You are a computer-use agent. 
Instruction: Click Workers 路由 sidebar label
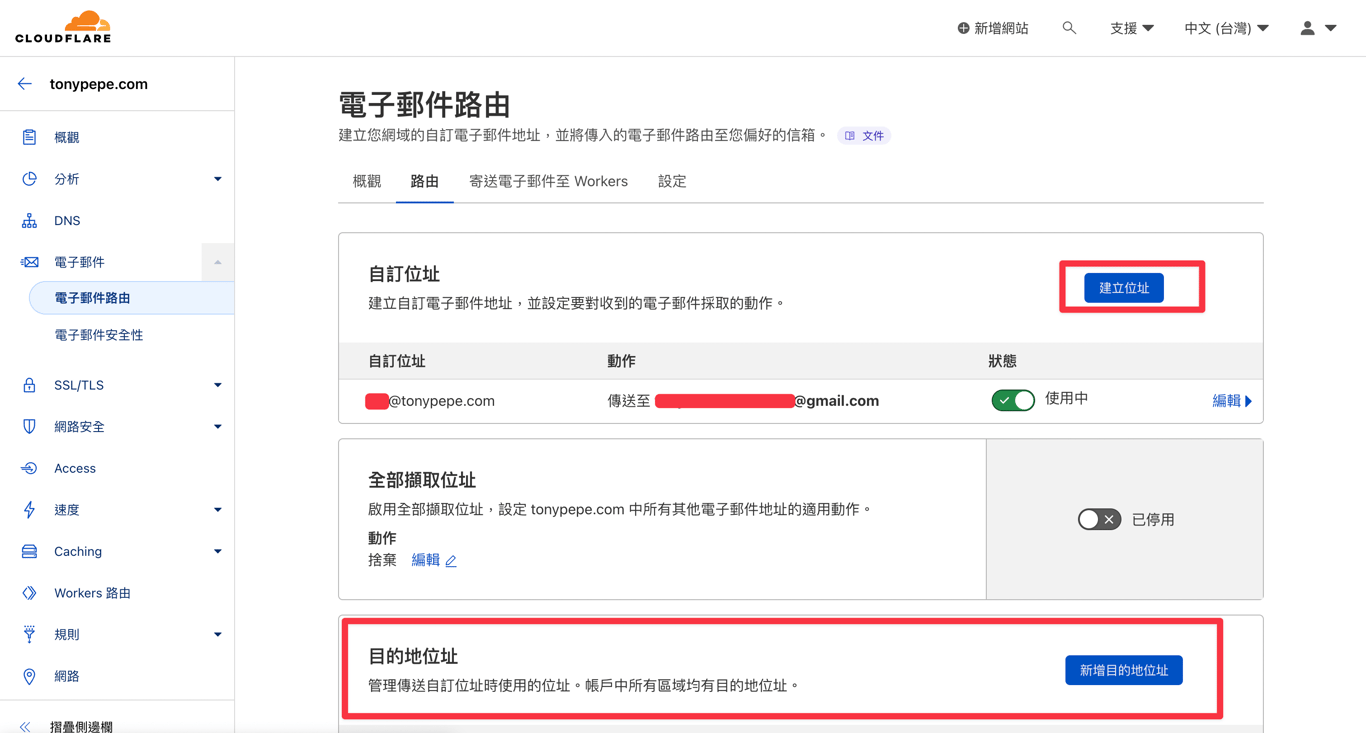coord(92,593)
